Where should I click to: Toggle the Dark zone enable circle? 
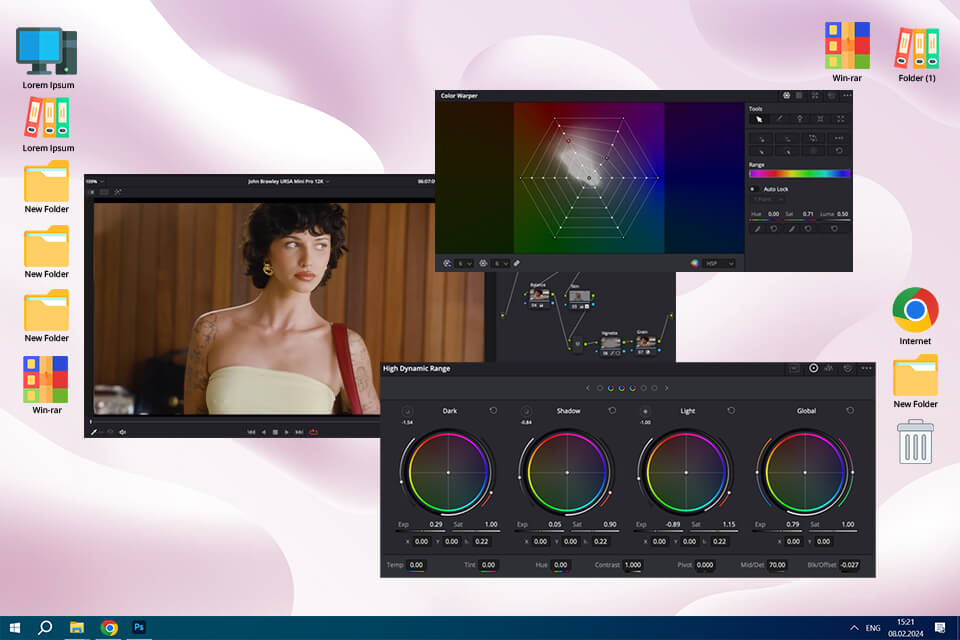pos(407,411)
